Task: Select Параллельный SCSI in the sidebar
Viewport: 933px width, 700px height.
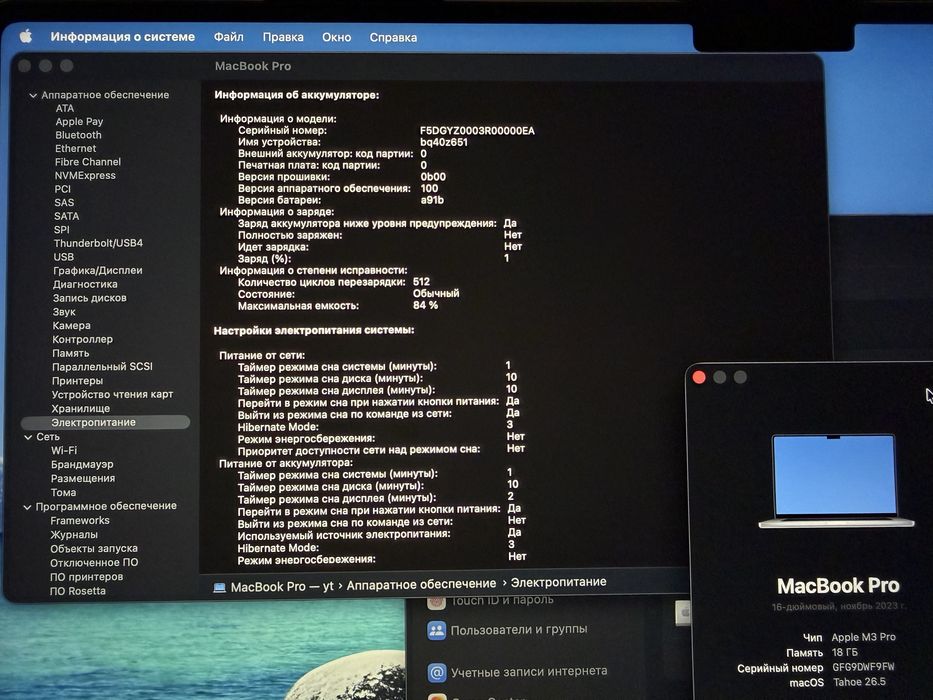Action: click(102, 367)
